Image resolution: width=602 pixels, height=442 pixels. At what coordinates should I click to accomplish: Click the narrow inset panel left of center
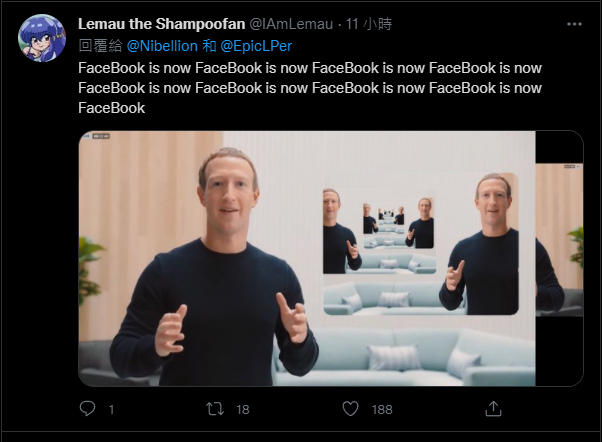pos(341,230)
